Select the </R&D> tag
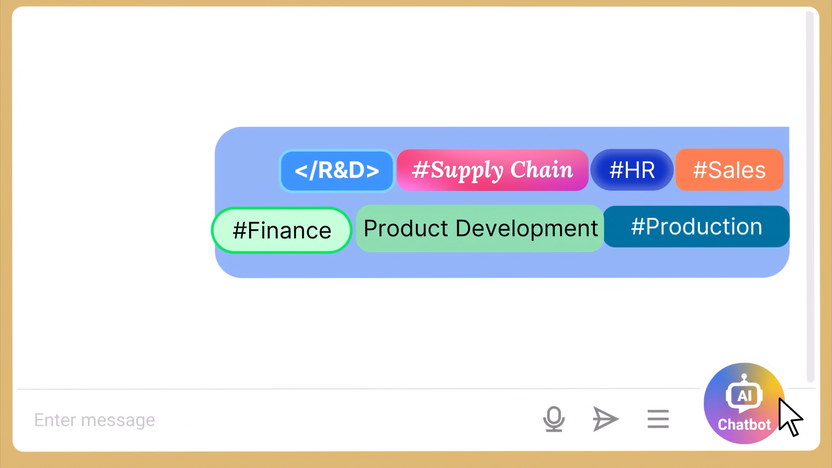 point(336,170)
